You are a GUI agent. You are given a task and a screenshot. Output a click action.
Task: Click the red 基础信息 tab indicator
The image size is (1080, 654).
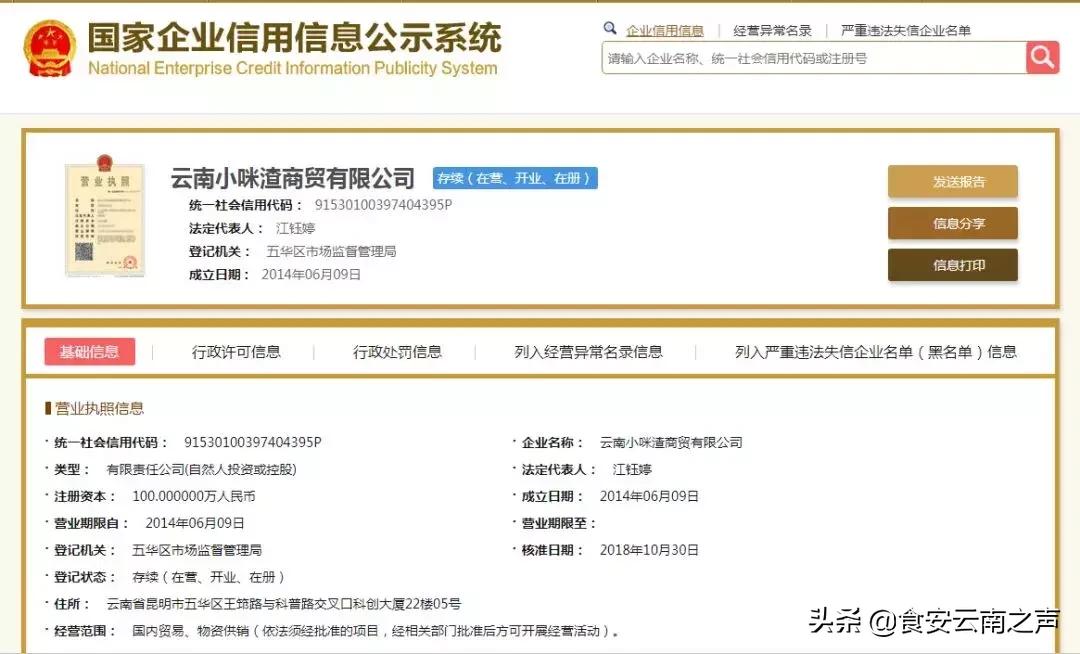point(90,352)
